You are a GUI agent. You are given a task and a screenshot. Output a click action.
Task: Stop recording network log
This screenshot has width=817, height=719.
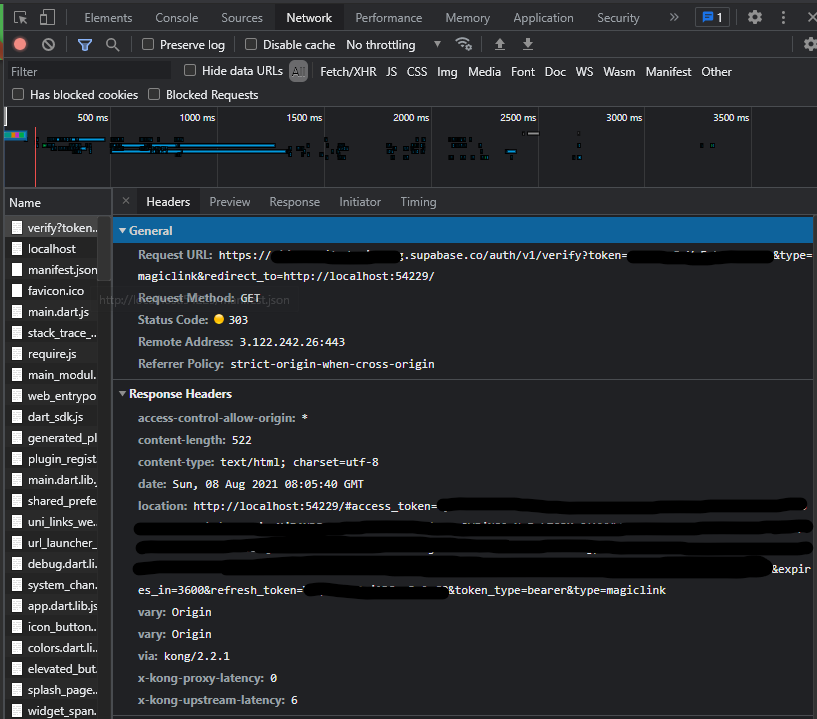20,45
